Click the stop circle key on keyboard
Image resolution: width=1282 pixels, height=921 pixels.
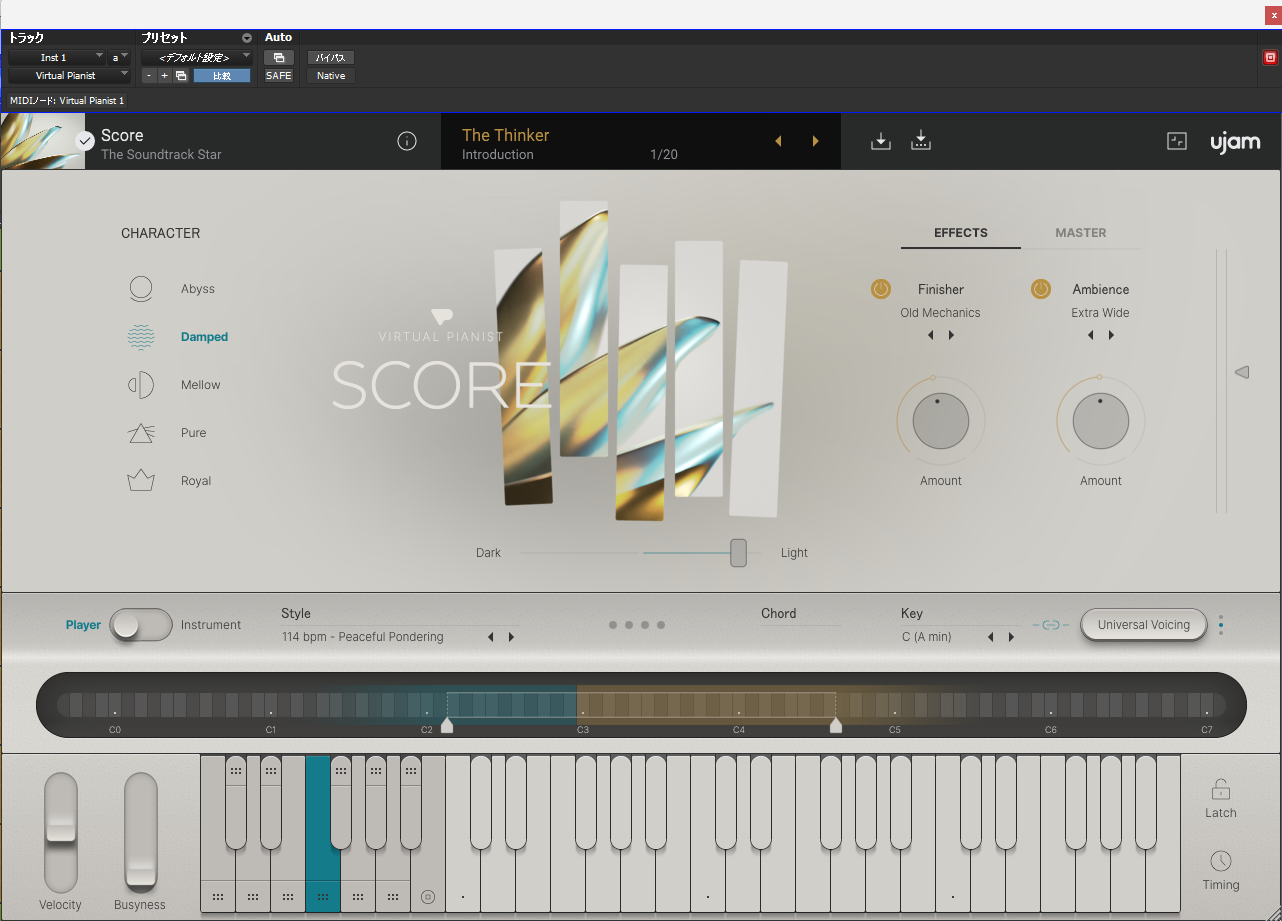[x=428, y=897]
